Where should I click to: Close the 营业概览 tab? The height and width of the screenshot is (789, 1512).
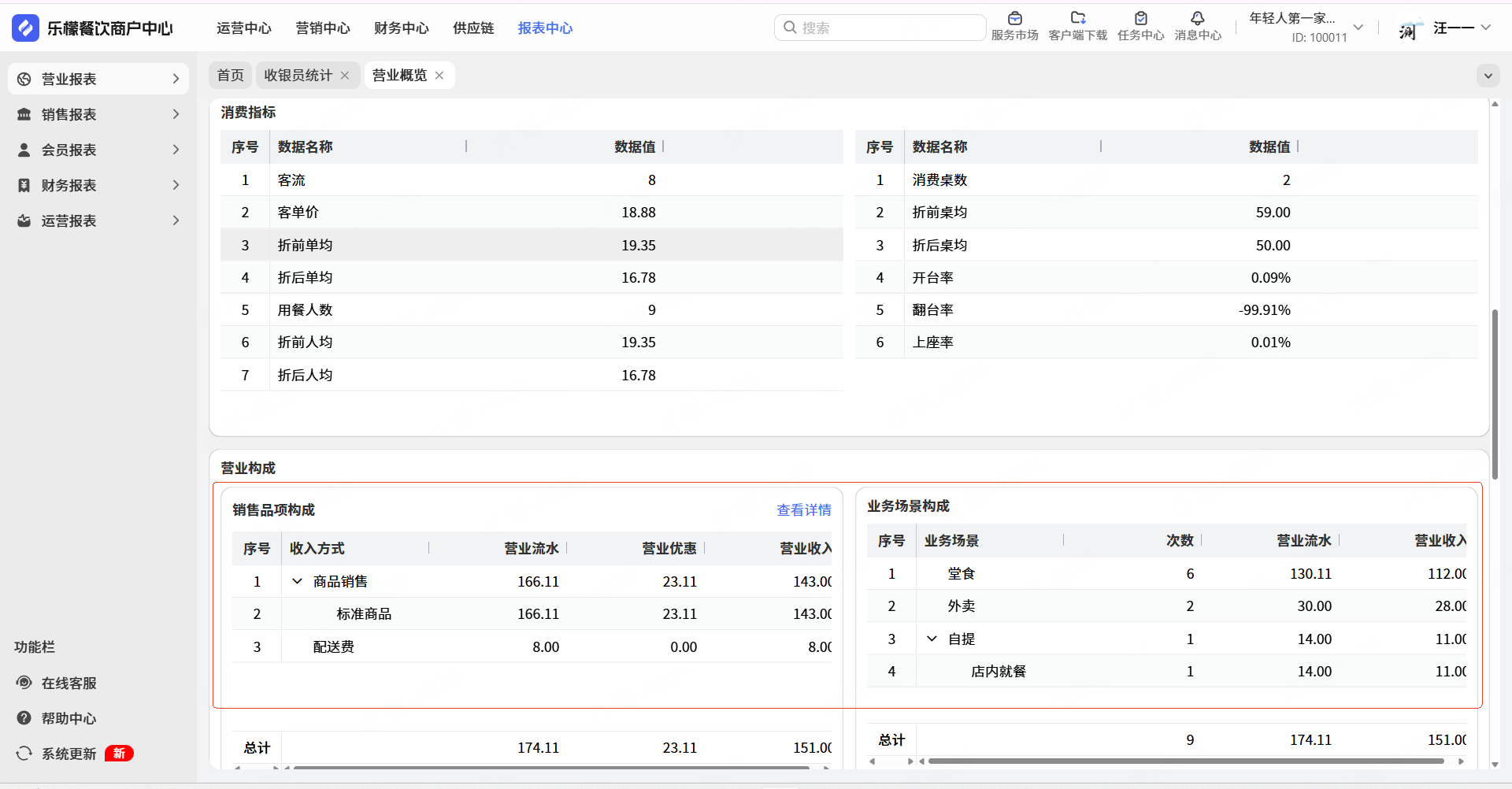coord(439,76)
